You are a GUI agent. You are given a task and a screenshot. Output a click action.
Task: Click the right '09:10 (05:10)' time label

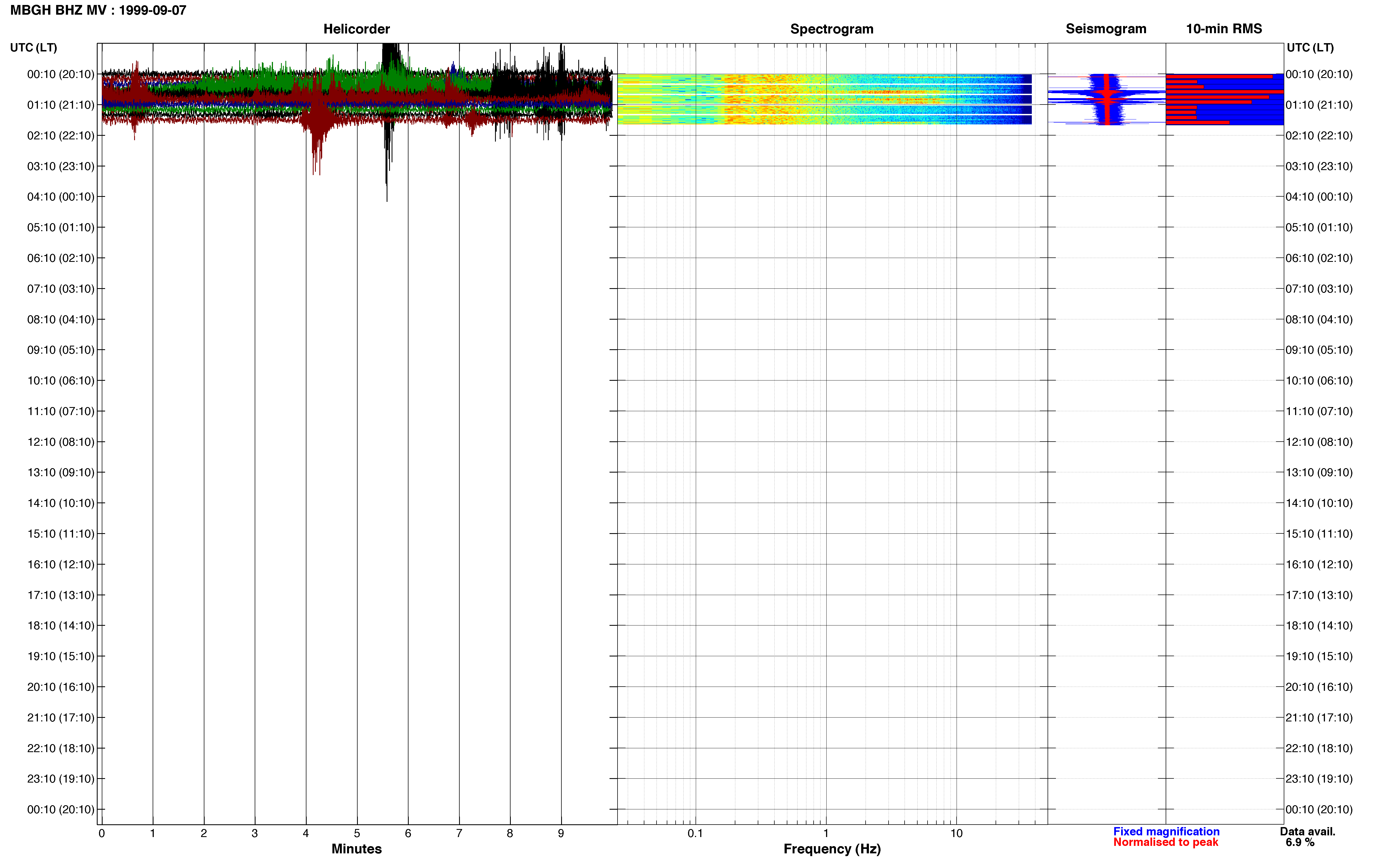[x=1319, y=350]
